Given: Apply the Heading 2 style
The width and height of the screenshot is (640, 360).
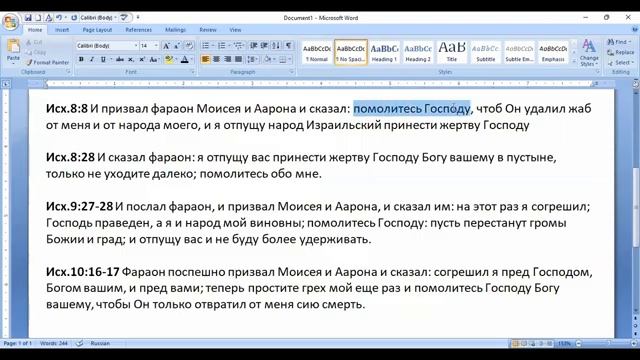Looking at the screenshot, I should click(x=418, y=52).
